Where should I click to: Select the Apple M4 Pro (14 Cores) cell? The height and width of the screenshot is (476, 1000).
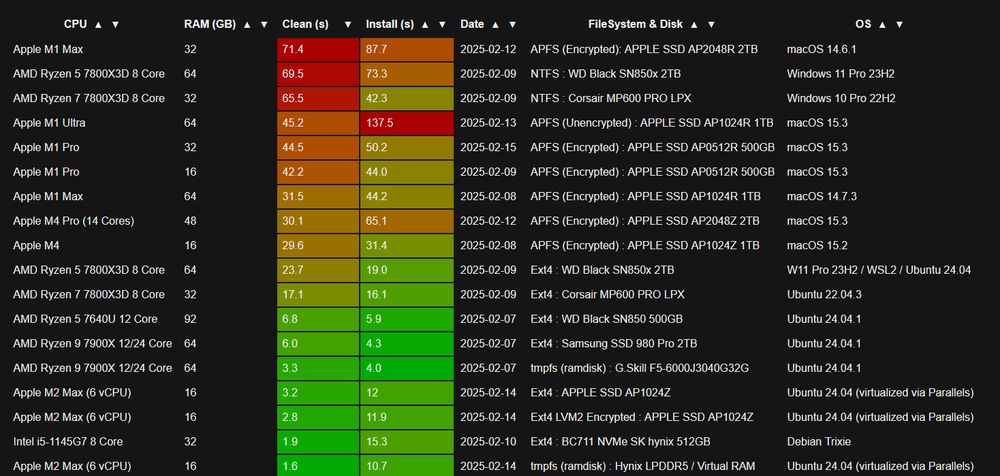(x=73, y=221)
